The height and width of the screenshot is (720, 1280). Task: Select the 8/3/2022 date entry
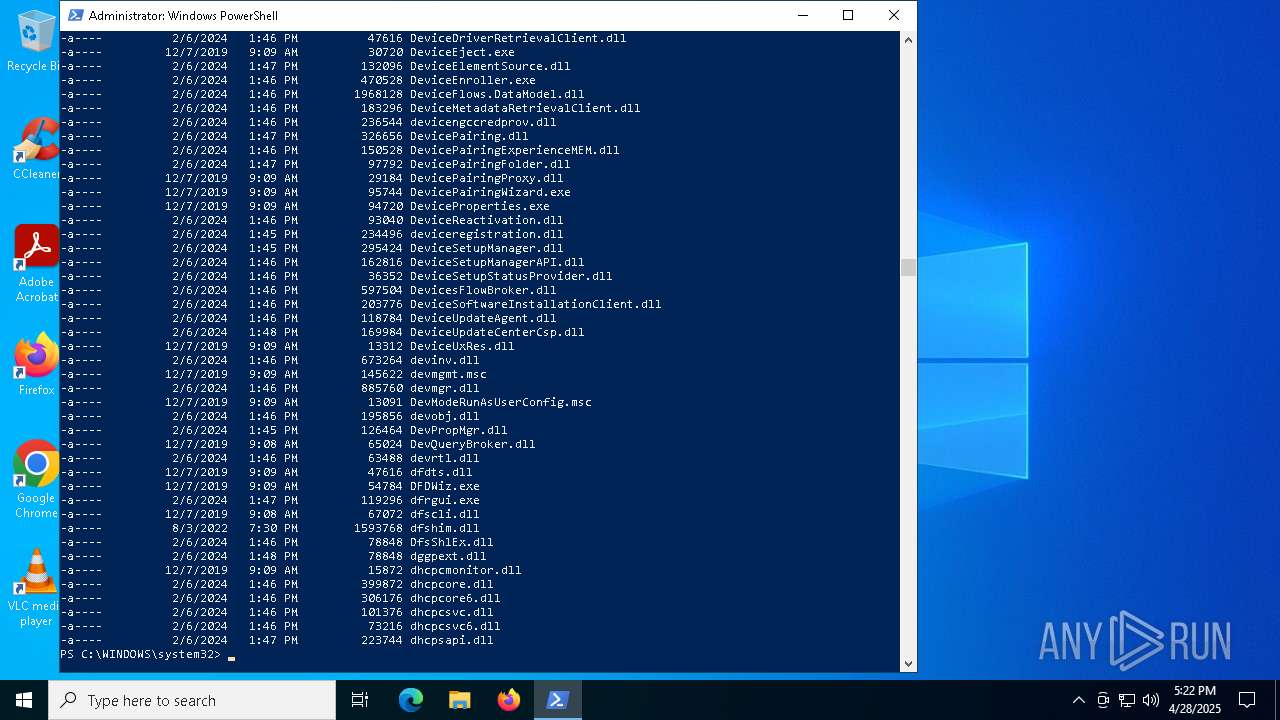(200, 528)
